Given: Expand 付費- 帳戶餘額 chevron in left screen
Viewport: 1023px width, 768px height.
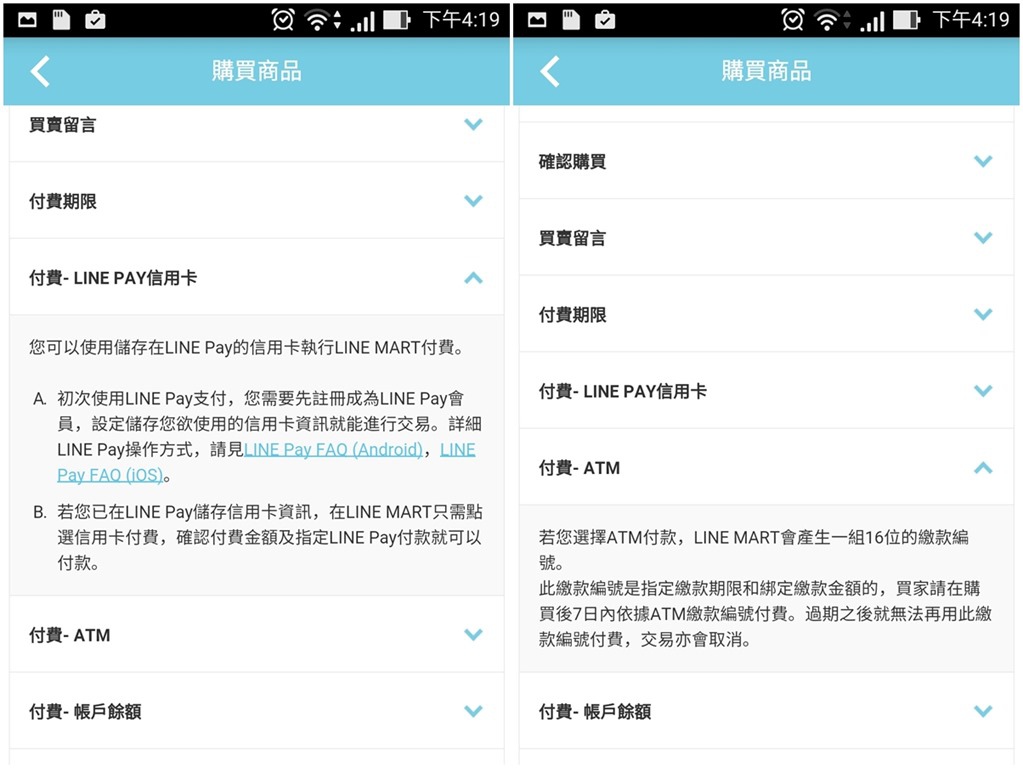Looking at the screenshot, I should click(473, 711).
